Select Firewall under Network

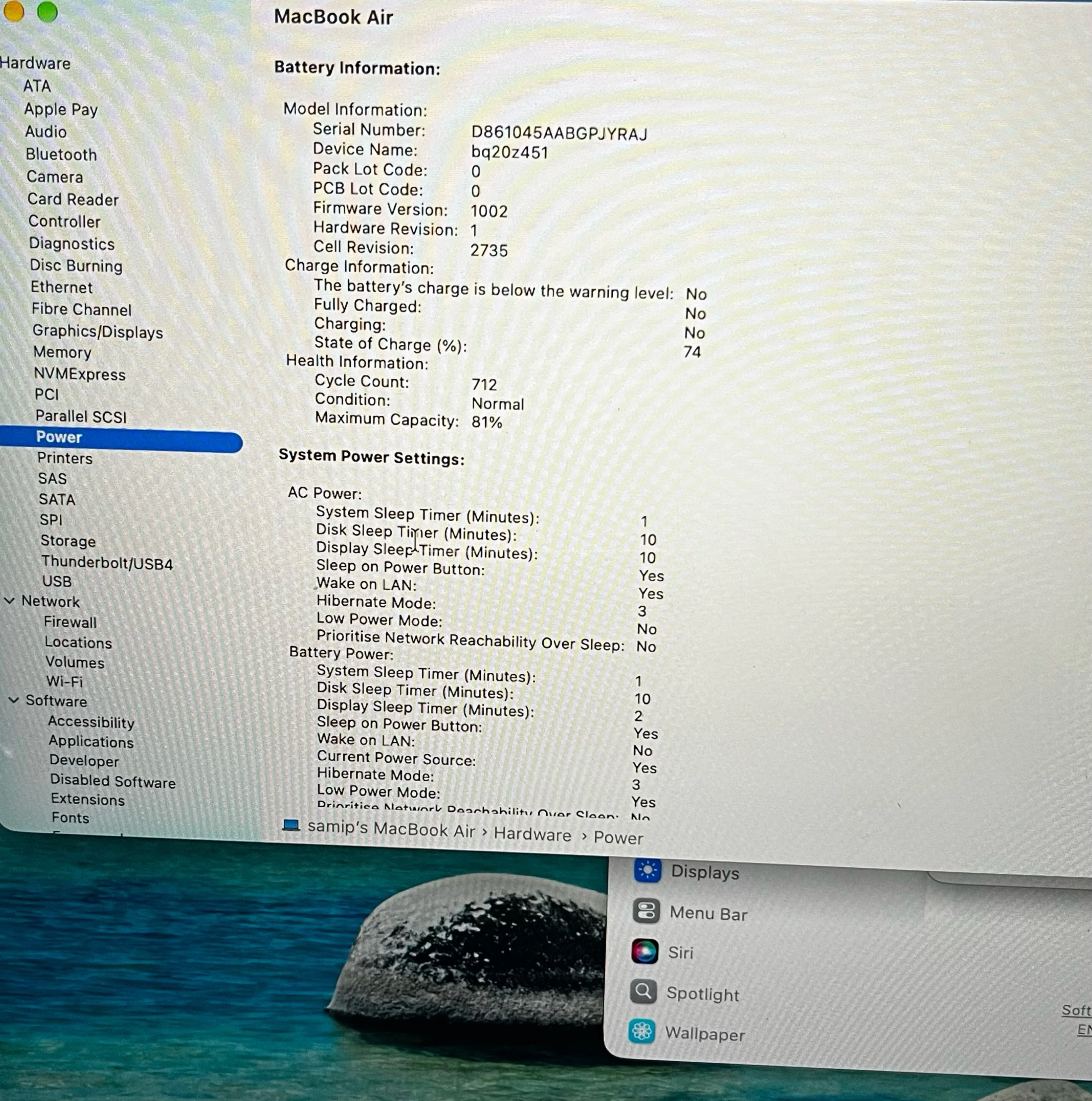click(x=70, y=622)
